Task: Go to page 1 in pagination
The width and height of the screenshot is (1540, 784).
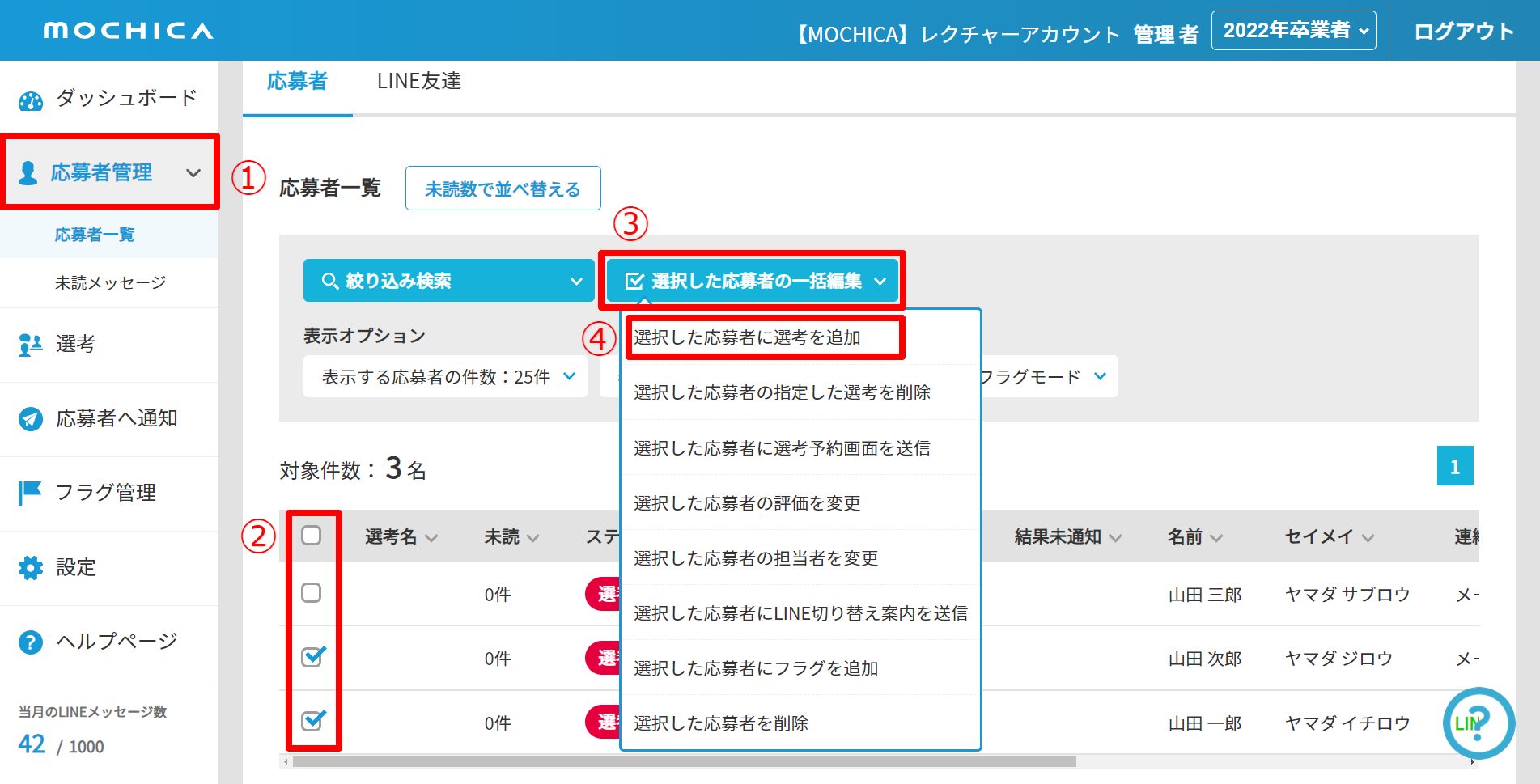Action: 1454,467
